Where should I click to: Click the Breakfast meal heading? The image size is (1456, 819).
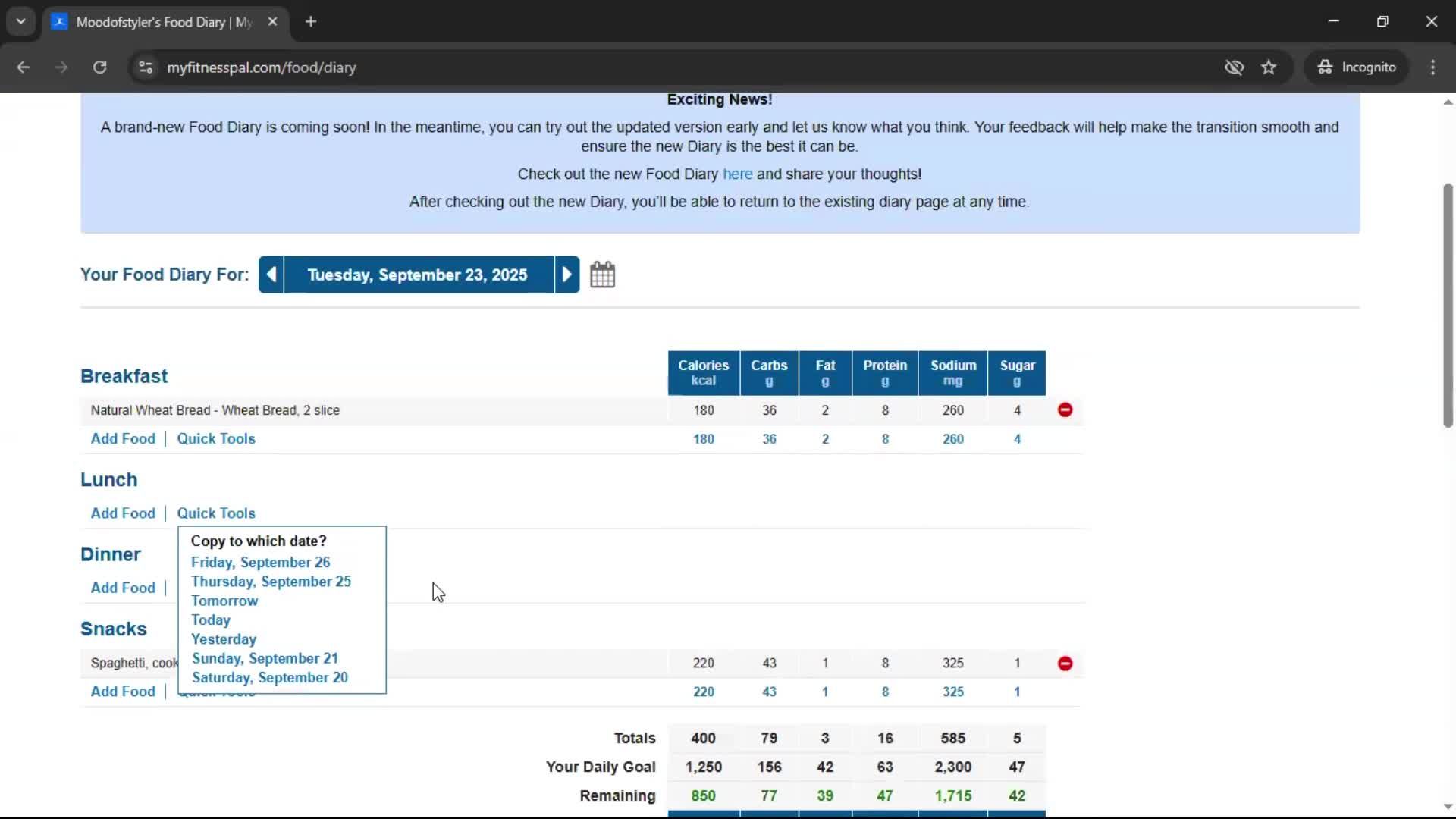coord(124,376)
